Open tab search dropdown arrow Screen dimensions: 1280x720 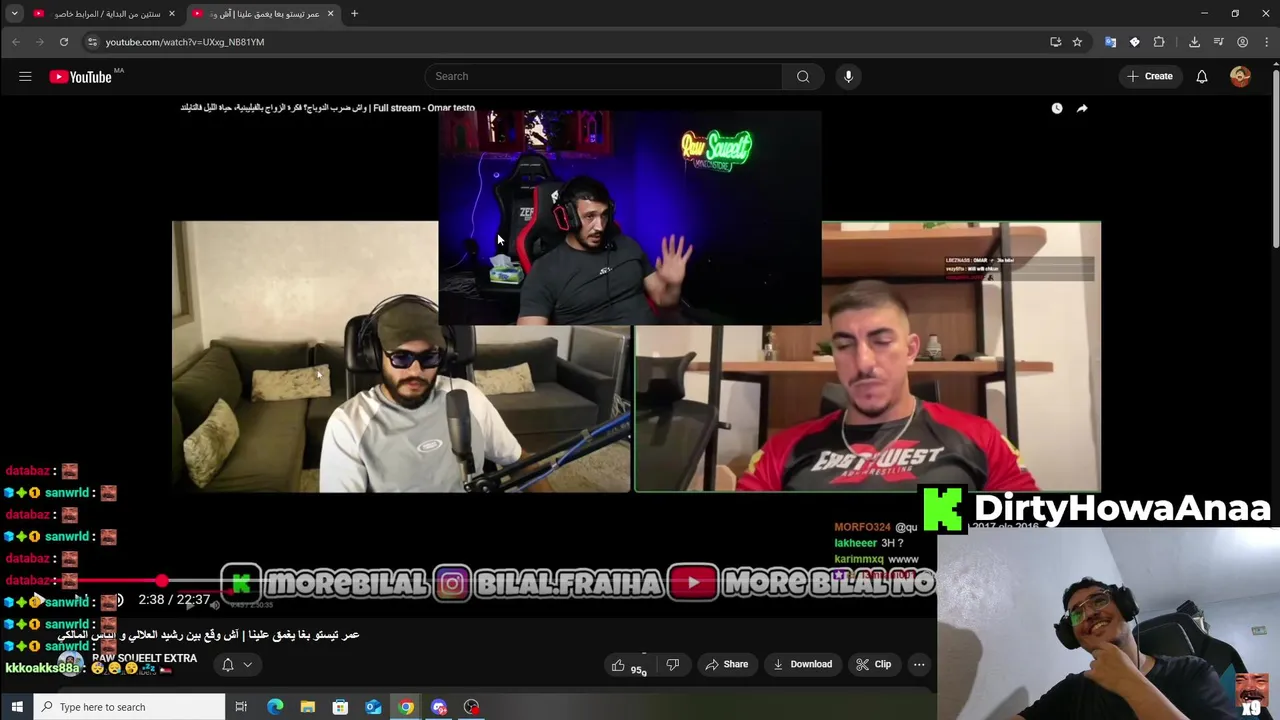click(14, 14)
